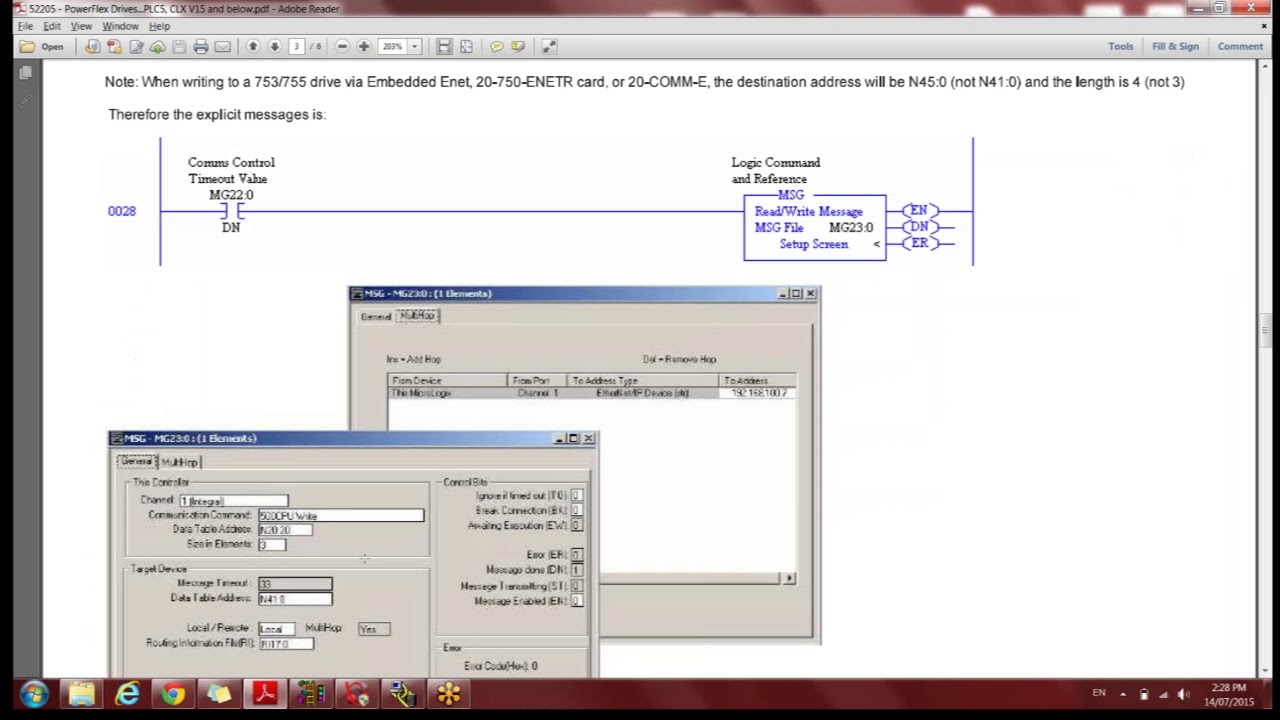The width and height of the screenshot is (1280, 720).
Task: Click the volume speaker tray icon
Action: click(x=1183, y=694)
